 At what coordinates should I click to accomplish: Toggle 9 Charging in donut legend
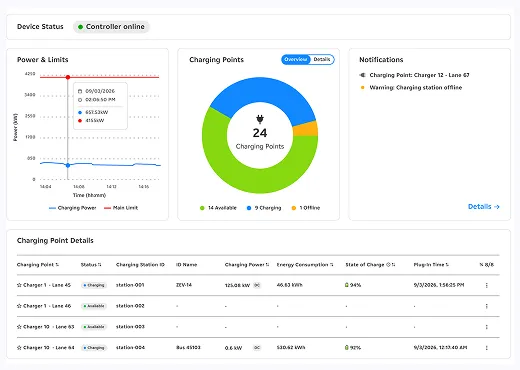click(264, 208)
